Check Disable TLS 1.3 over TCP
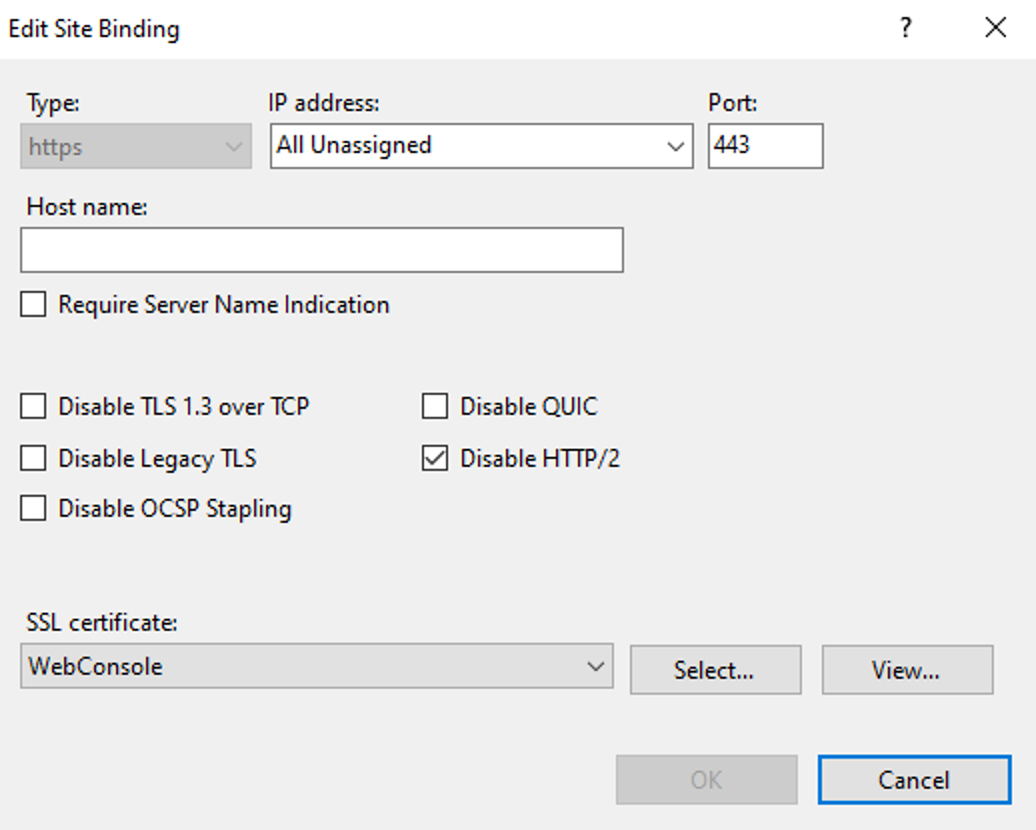 34,406
